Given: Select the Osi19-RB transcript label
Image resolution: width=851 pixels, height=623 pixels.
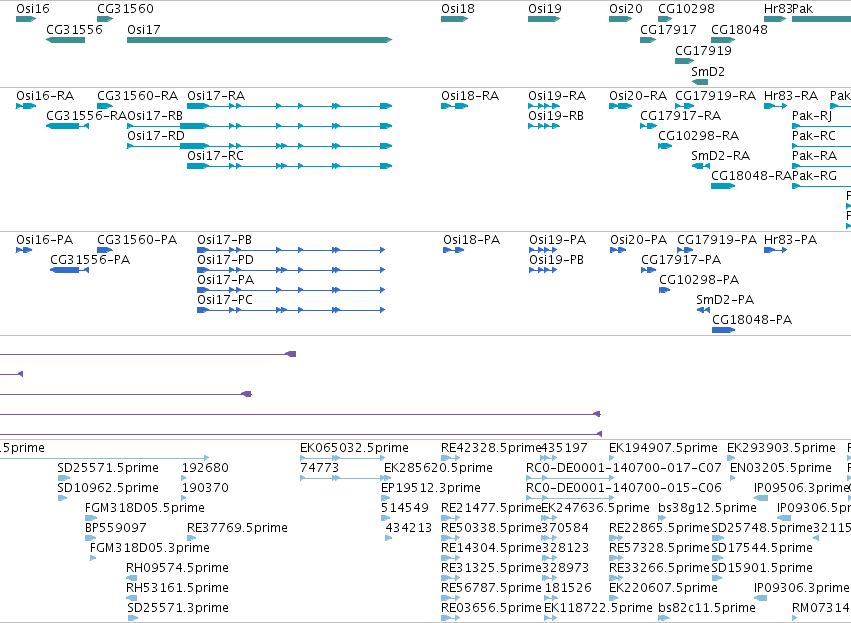Looking at the screenshot, I should coord(556,116).
